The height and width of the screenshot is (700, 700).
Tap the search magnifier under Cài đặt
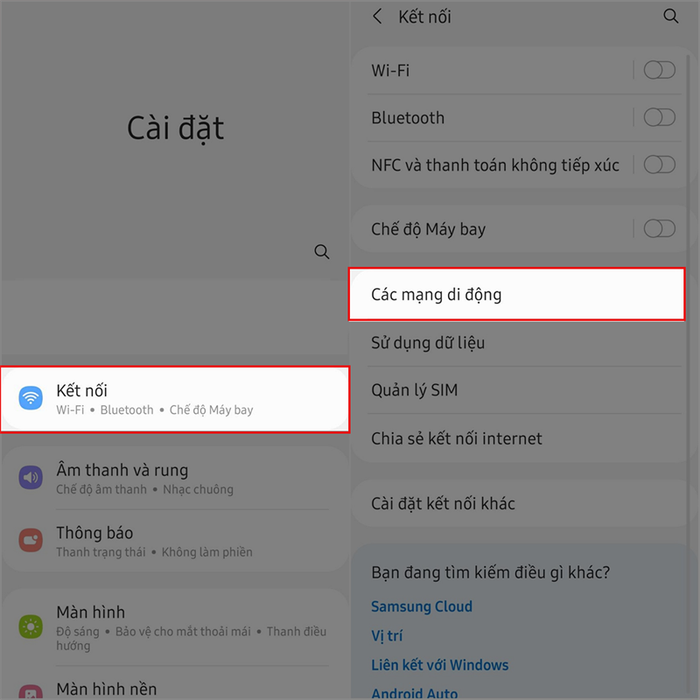pyautogui.click(x=321, y=252)
